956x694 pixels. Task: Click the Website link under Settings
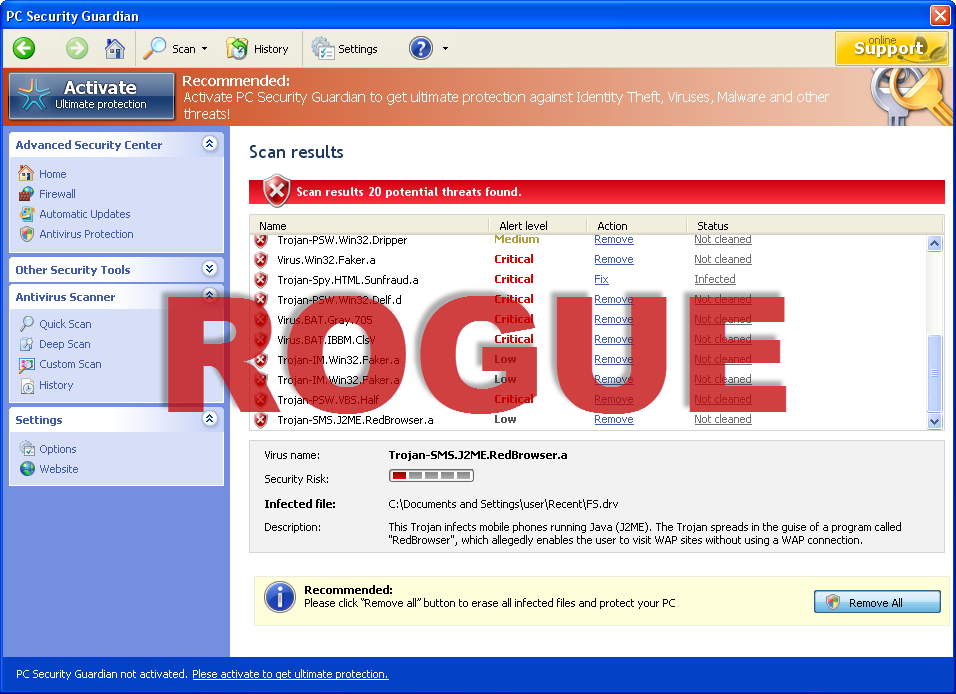click(x=59, y=469)
